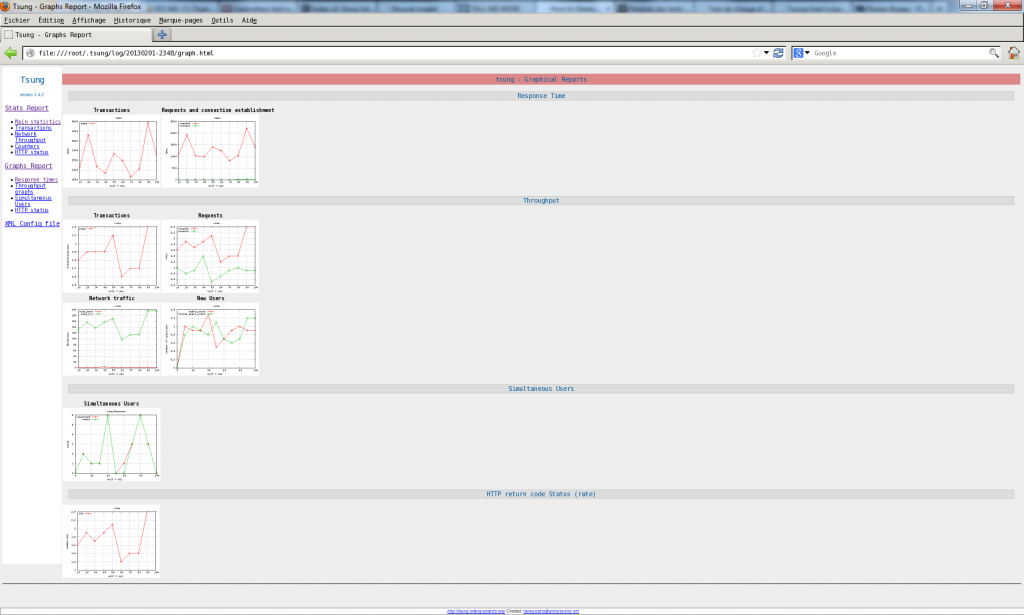Open HTTP status under Graphs Report
Viewport: 1024px width, 615px height.
pyautogui.click(x=31, y=210)
